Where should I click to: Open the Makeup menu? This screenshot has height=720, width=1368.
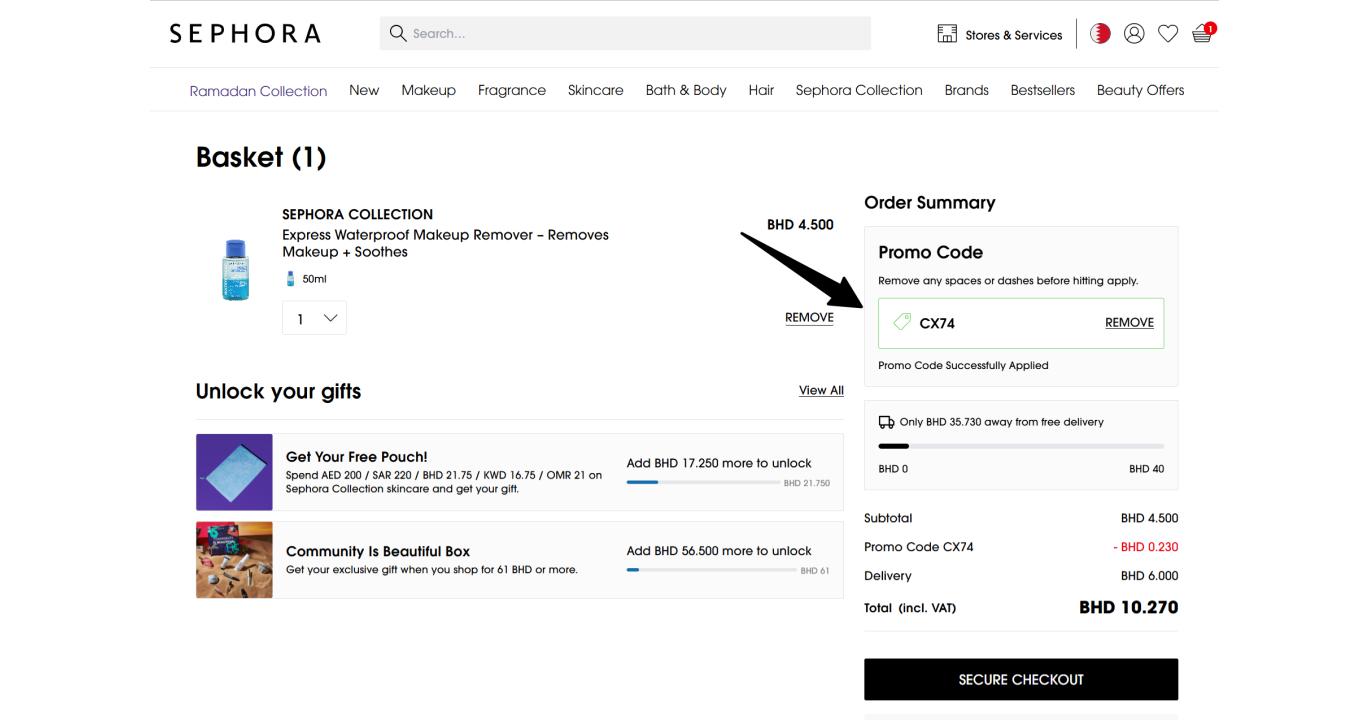429,90
